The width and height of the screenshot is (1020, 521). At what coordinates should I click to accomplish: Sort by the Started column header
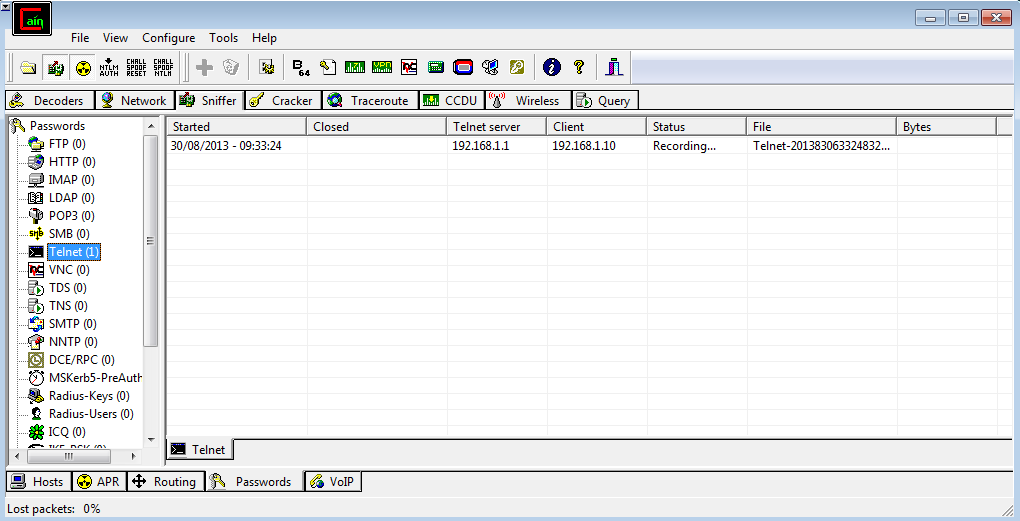237,126
